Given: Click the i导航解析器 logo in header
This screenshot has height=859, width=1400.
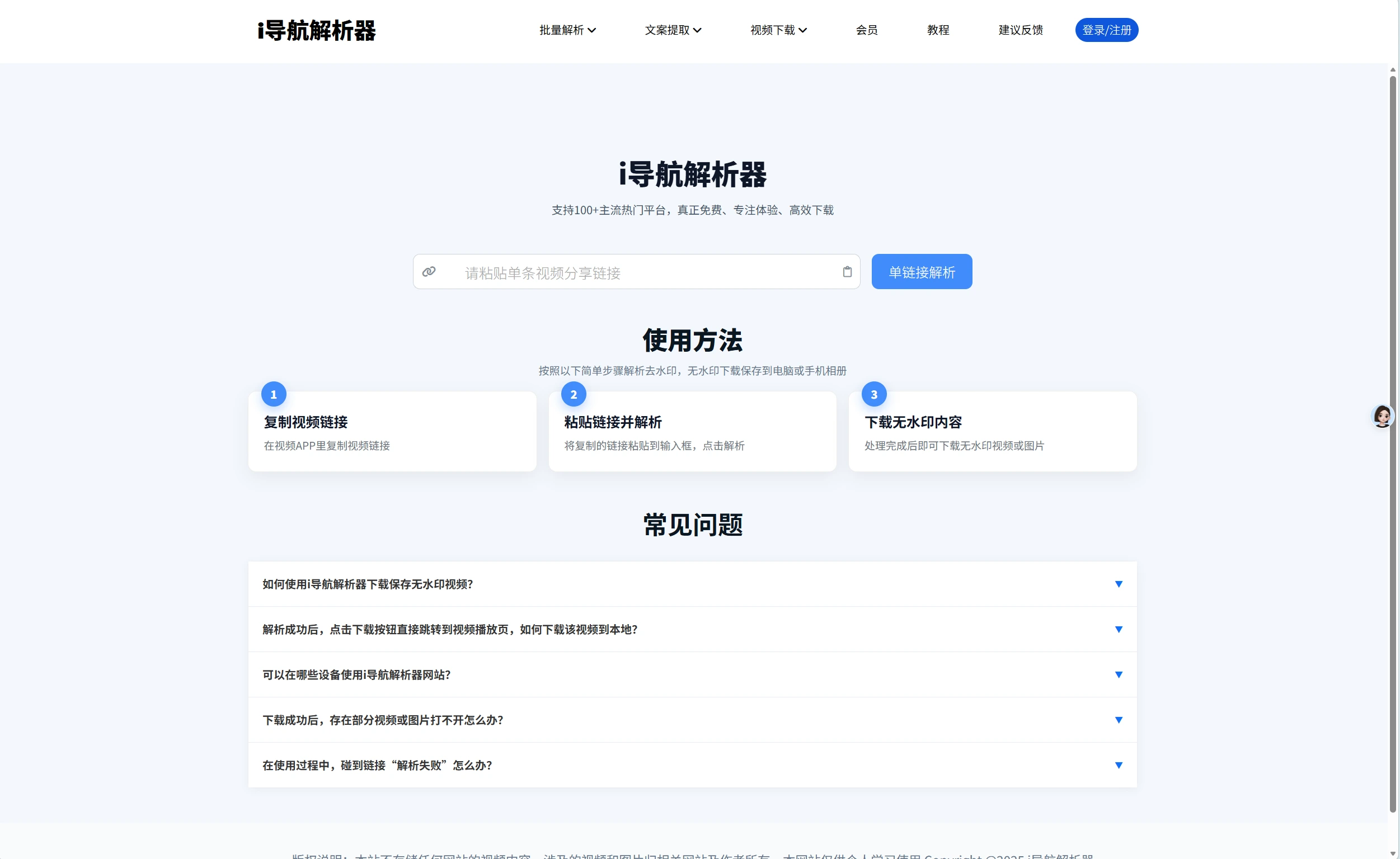Looking at the screenshot, I should pos(317,30).
